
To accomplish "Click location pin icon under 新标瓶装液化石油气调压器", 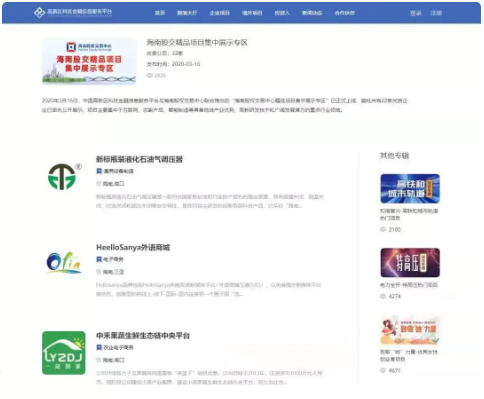I will (99, 184).
